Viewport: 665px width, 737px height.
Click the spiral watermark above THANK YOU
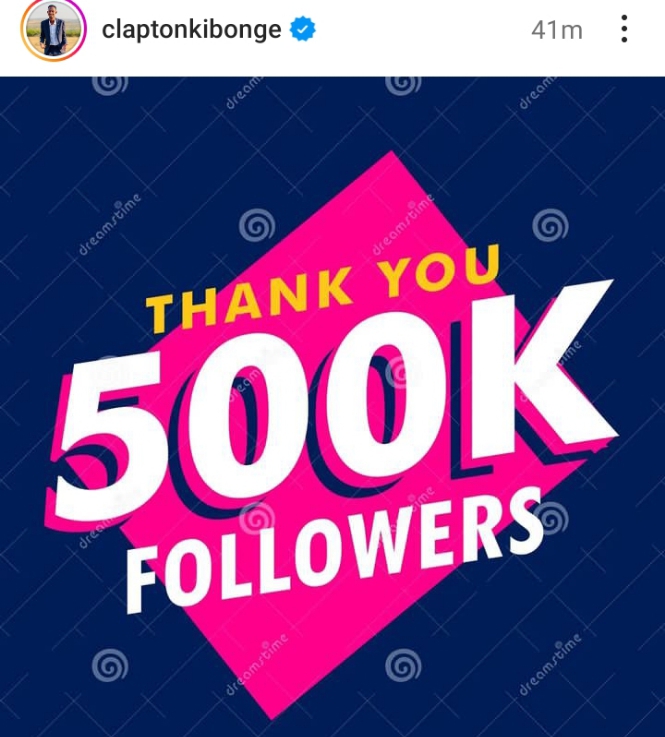pos(257,225)
